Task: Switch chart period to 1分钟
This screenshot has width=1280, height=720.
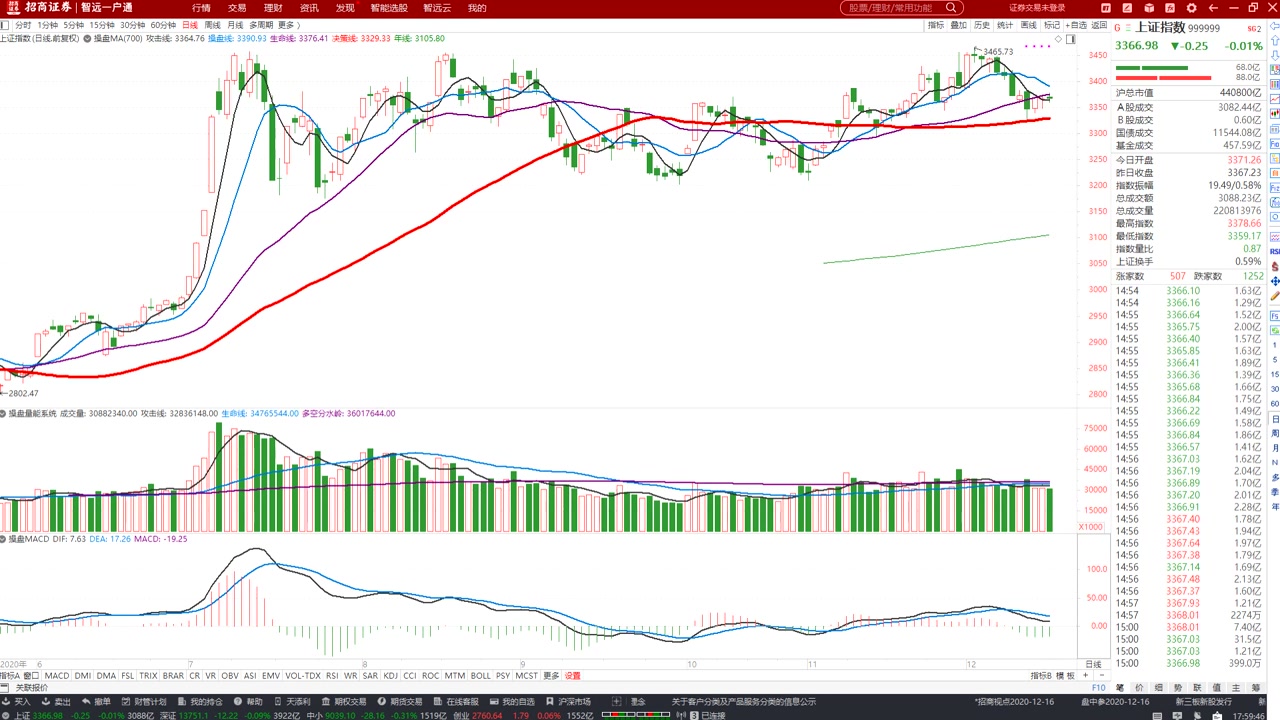Action: (47, 24)
